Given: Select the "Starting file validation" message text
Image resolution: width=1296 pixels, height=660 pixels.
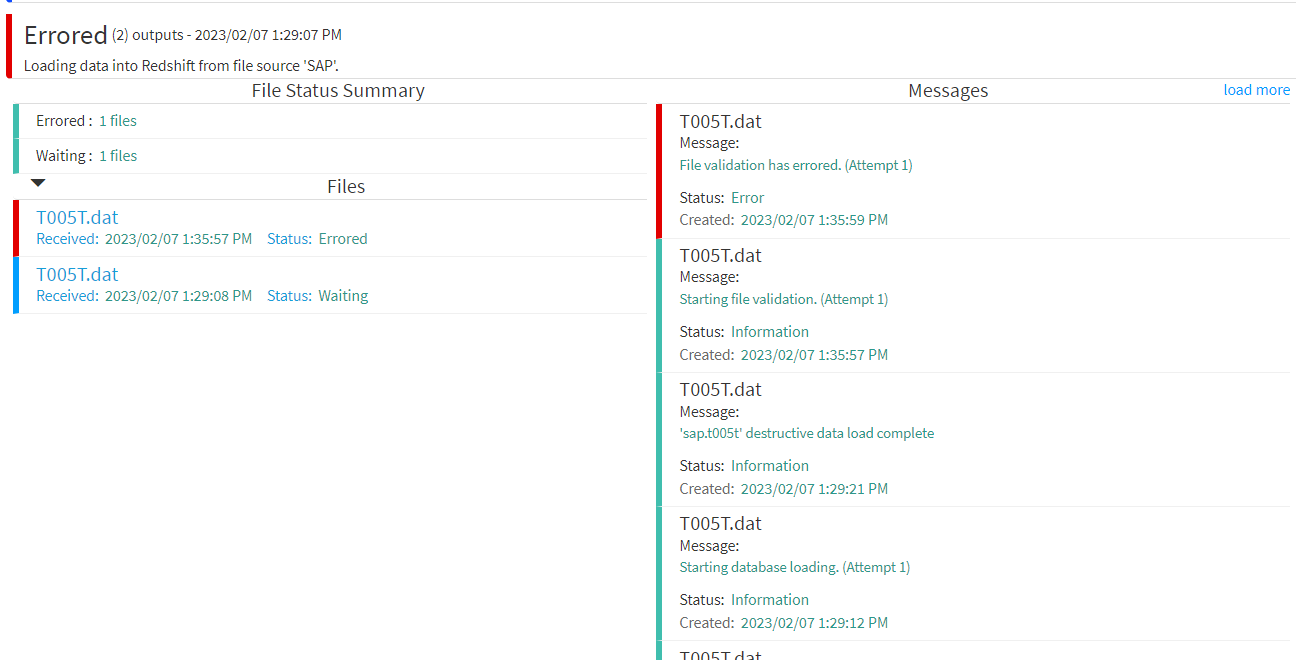Looking at the screenshot, I should (x=783, y=299).
